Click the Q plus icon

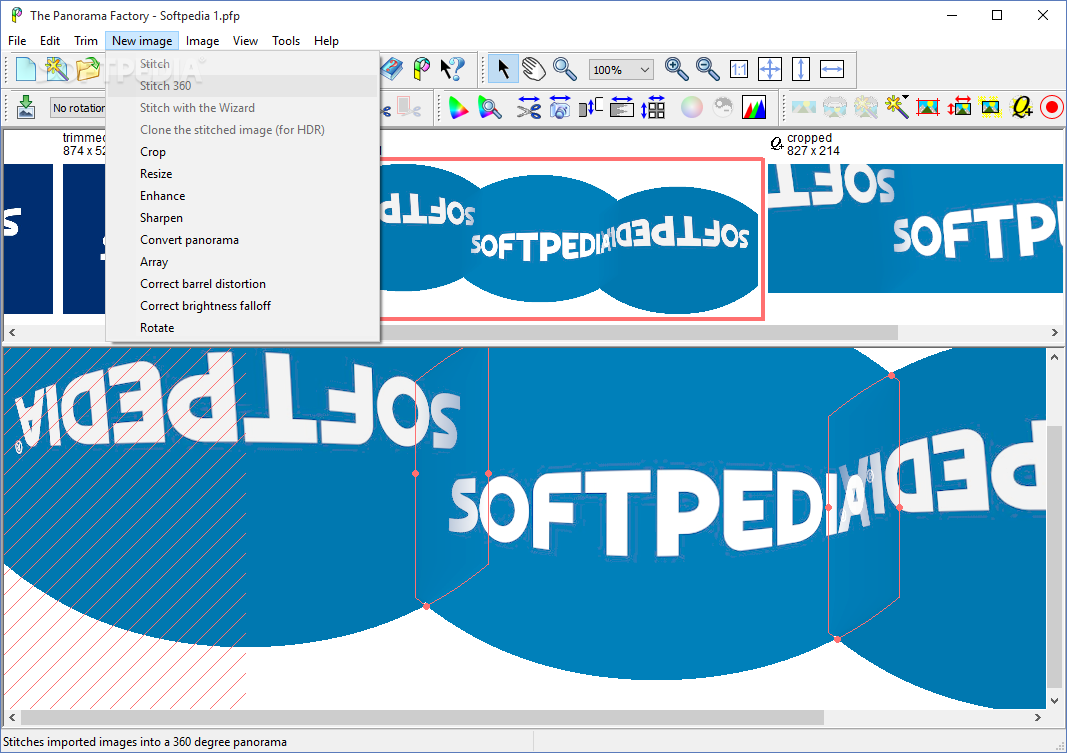tap(1021, 107)
